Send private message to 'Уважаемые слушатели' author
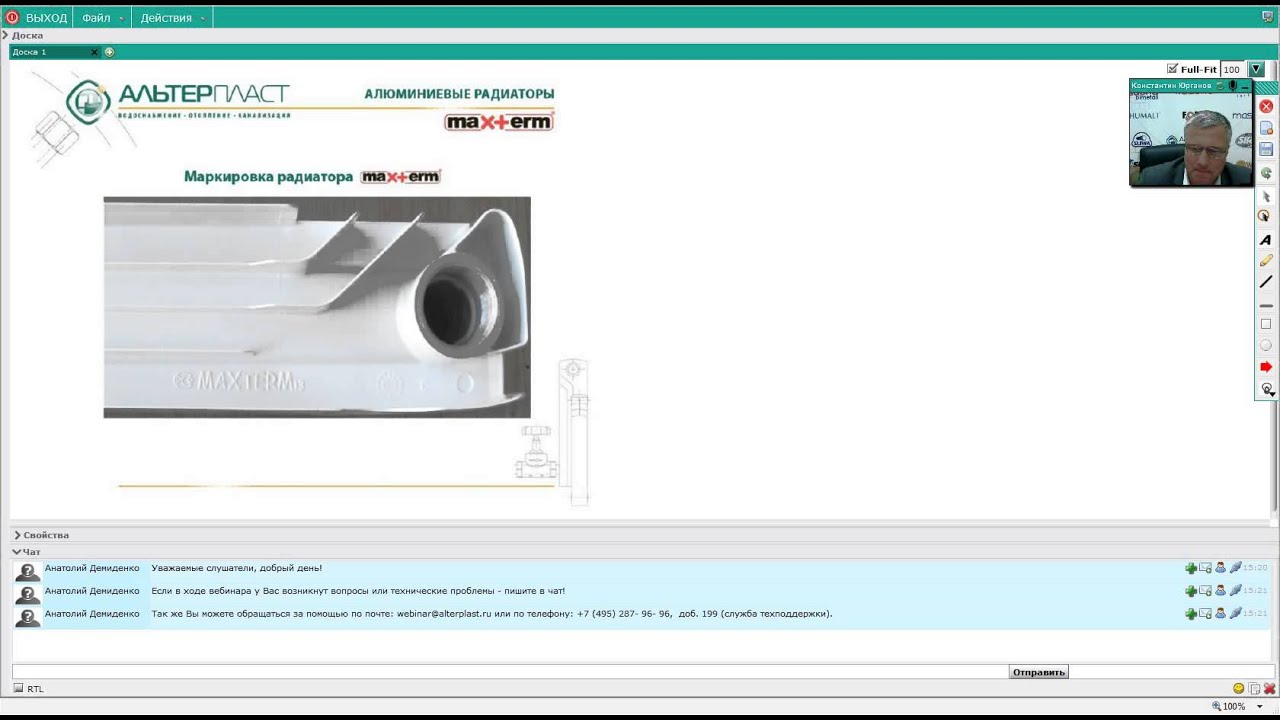The width and height of the screenshot is (1280, 720). tap(1205, 568)
